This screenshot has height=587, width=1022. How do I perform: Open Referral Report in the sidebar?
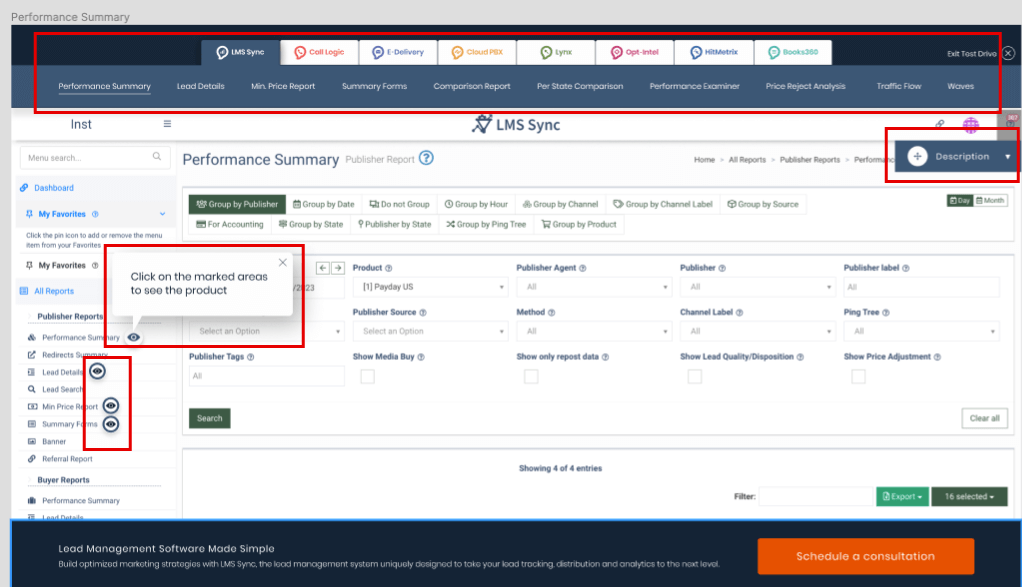[x=67, y=459]
